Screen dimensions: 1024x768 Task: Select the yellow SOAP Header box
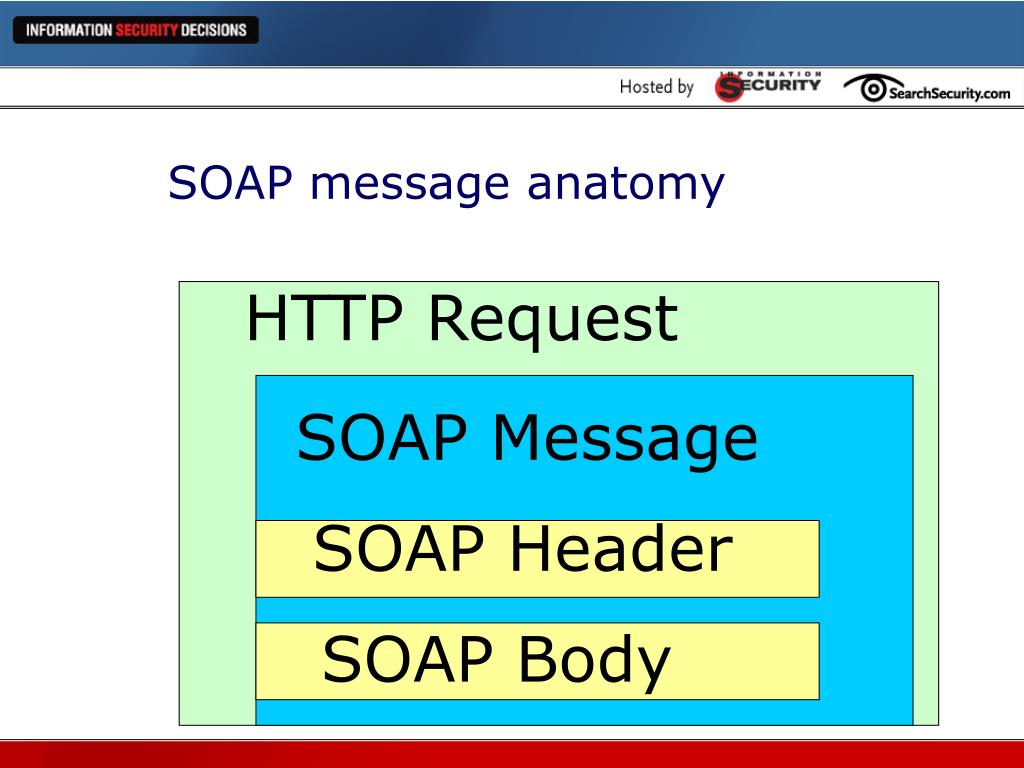coord(537,558)
